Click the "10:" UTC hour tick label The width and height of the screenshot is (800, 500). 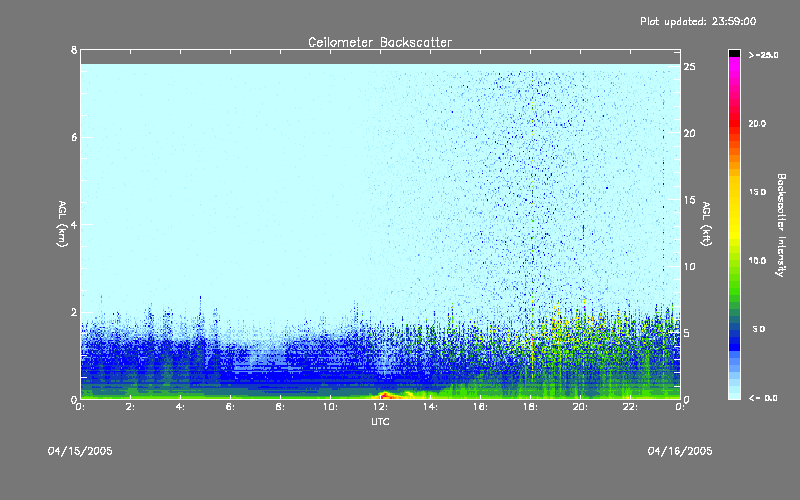pyautogui.click(x=330, y=407)
